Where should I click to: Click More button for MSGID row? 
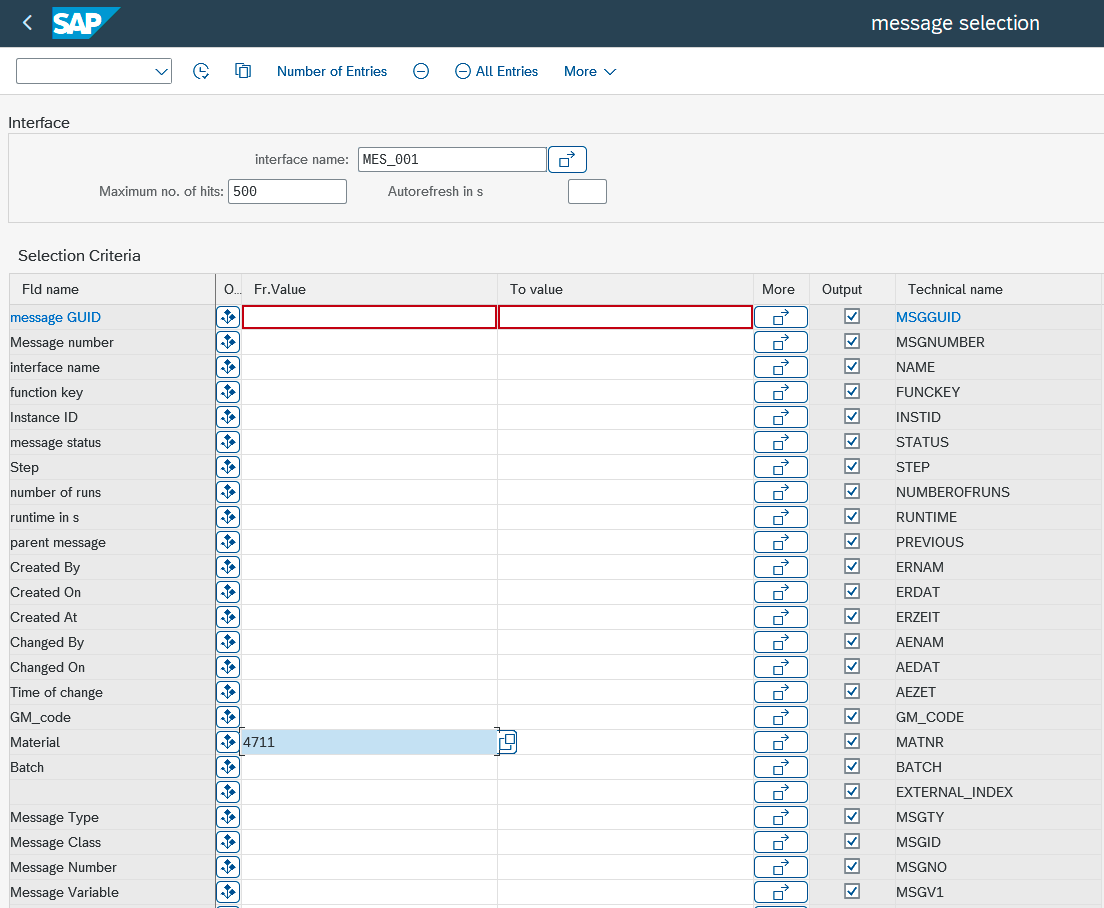click(781, 842)
